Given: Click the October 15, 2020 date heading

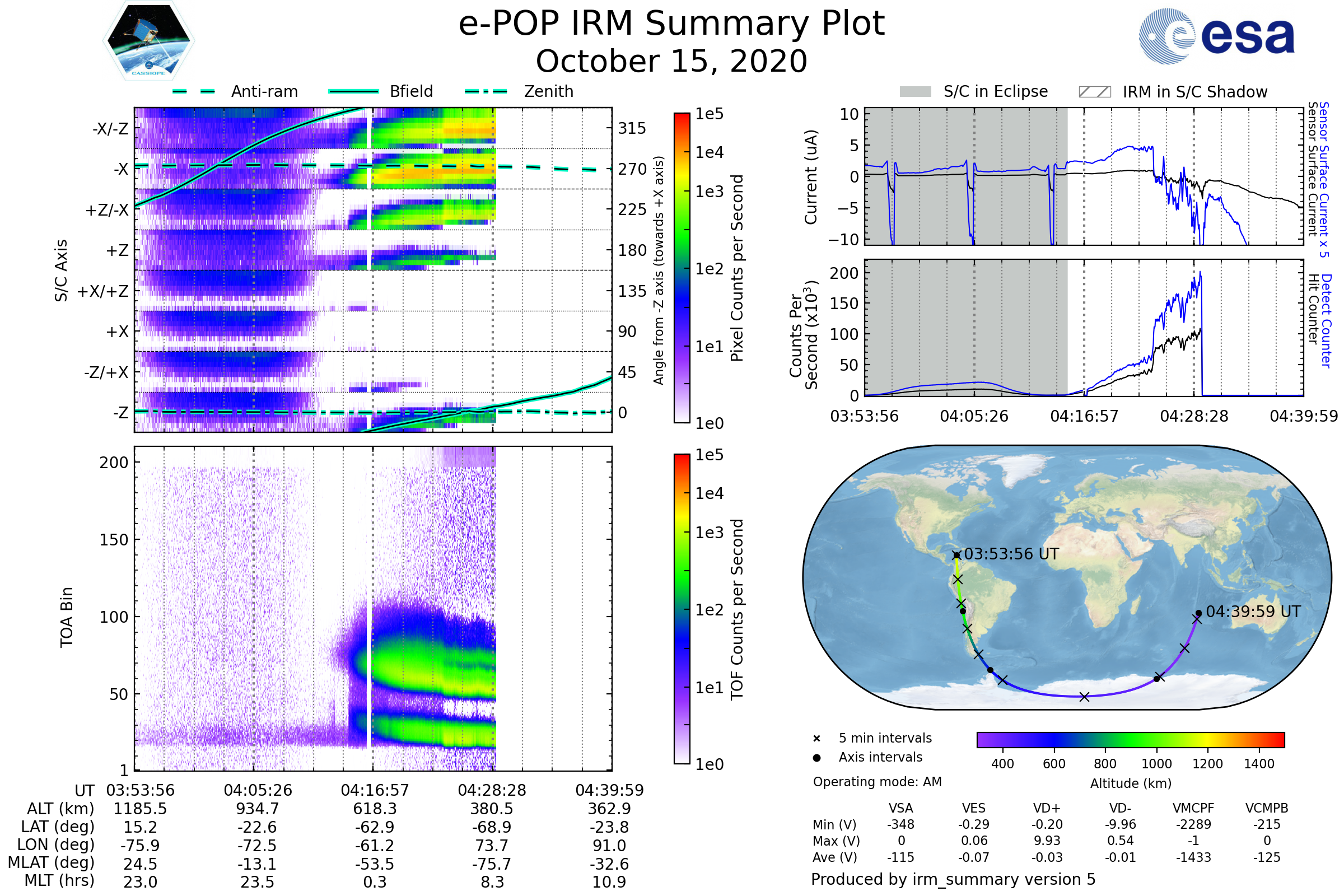Looking at the screenshot, I should pyautogui.click(x=671, y=62).
